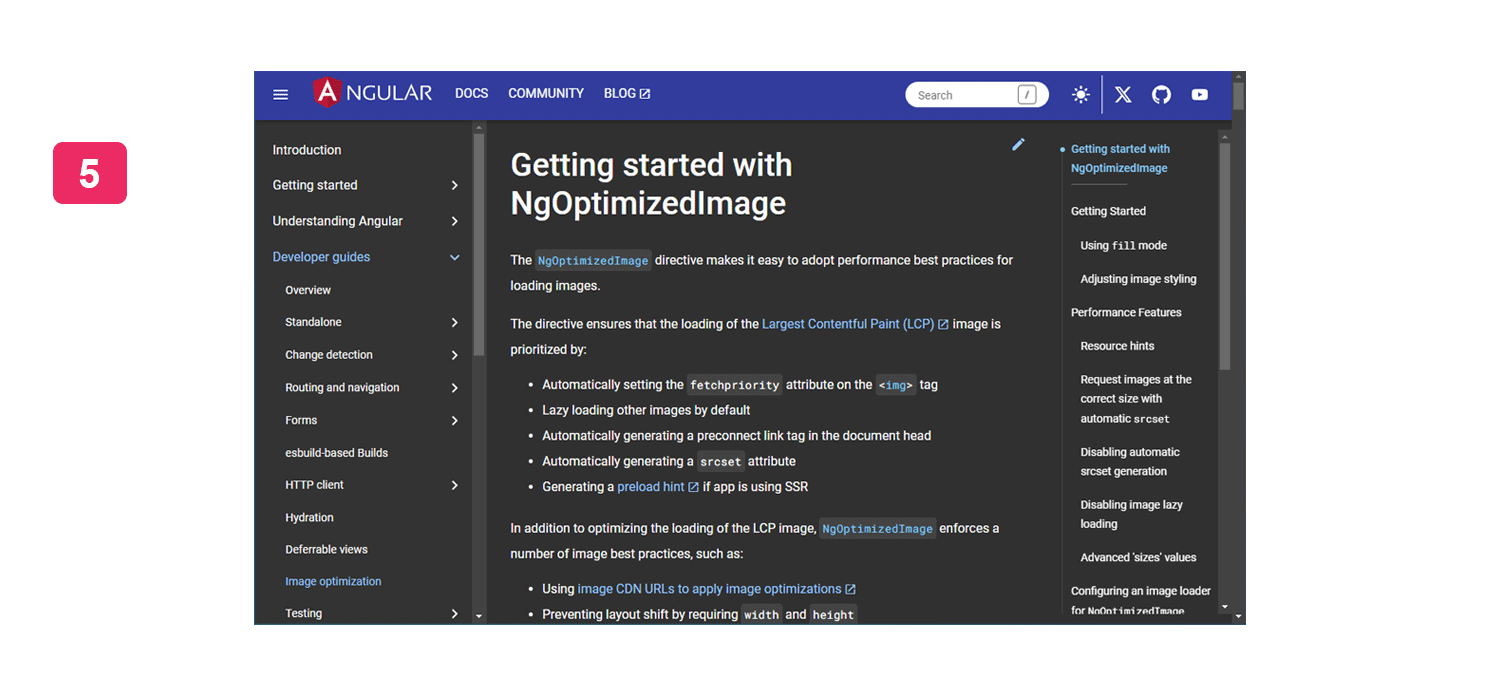The width and height of the screenshot is (1500, 696).
Task: Select Image optimization in sidebar
Action: 333,581
